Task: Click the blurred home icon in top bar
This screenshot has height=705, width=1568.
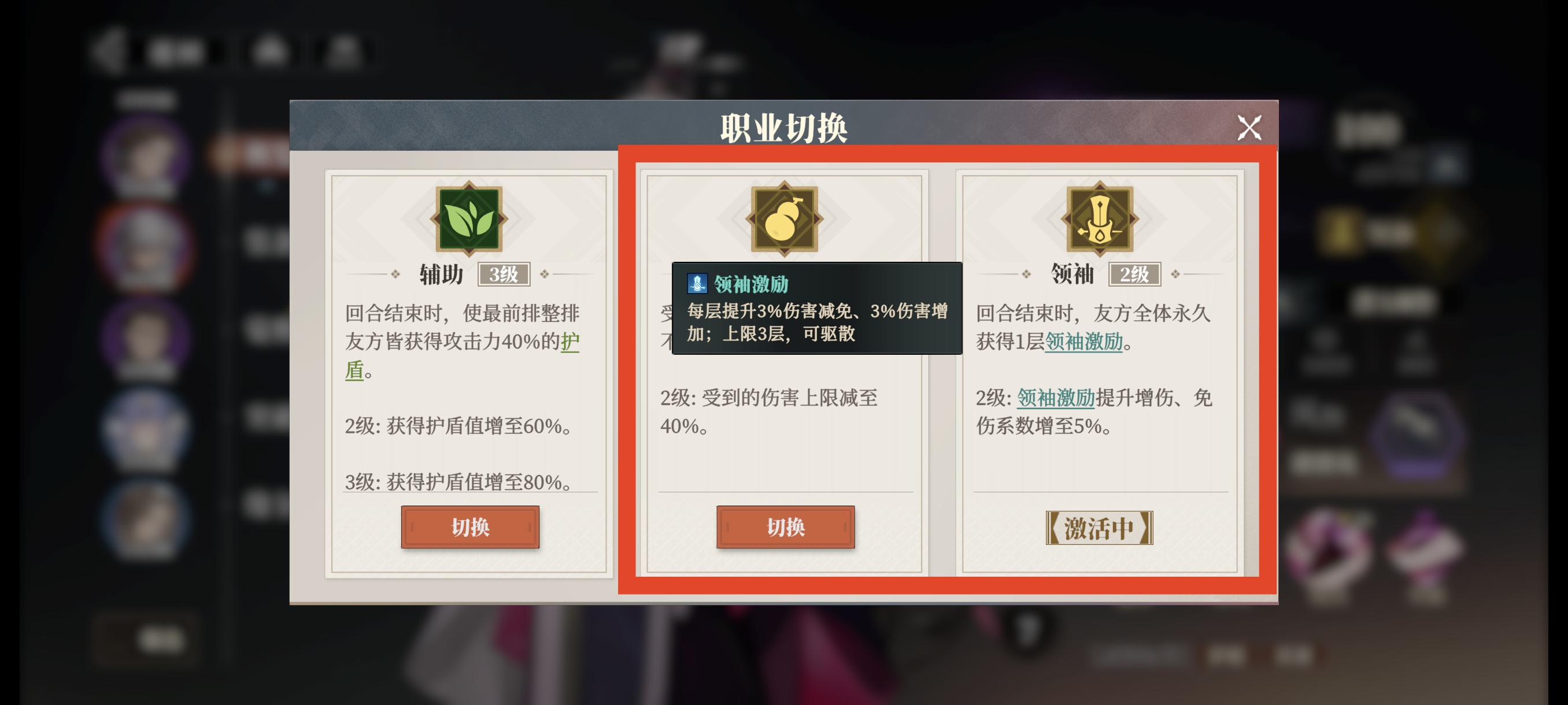Action: (269, 51)
